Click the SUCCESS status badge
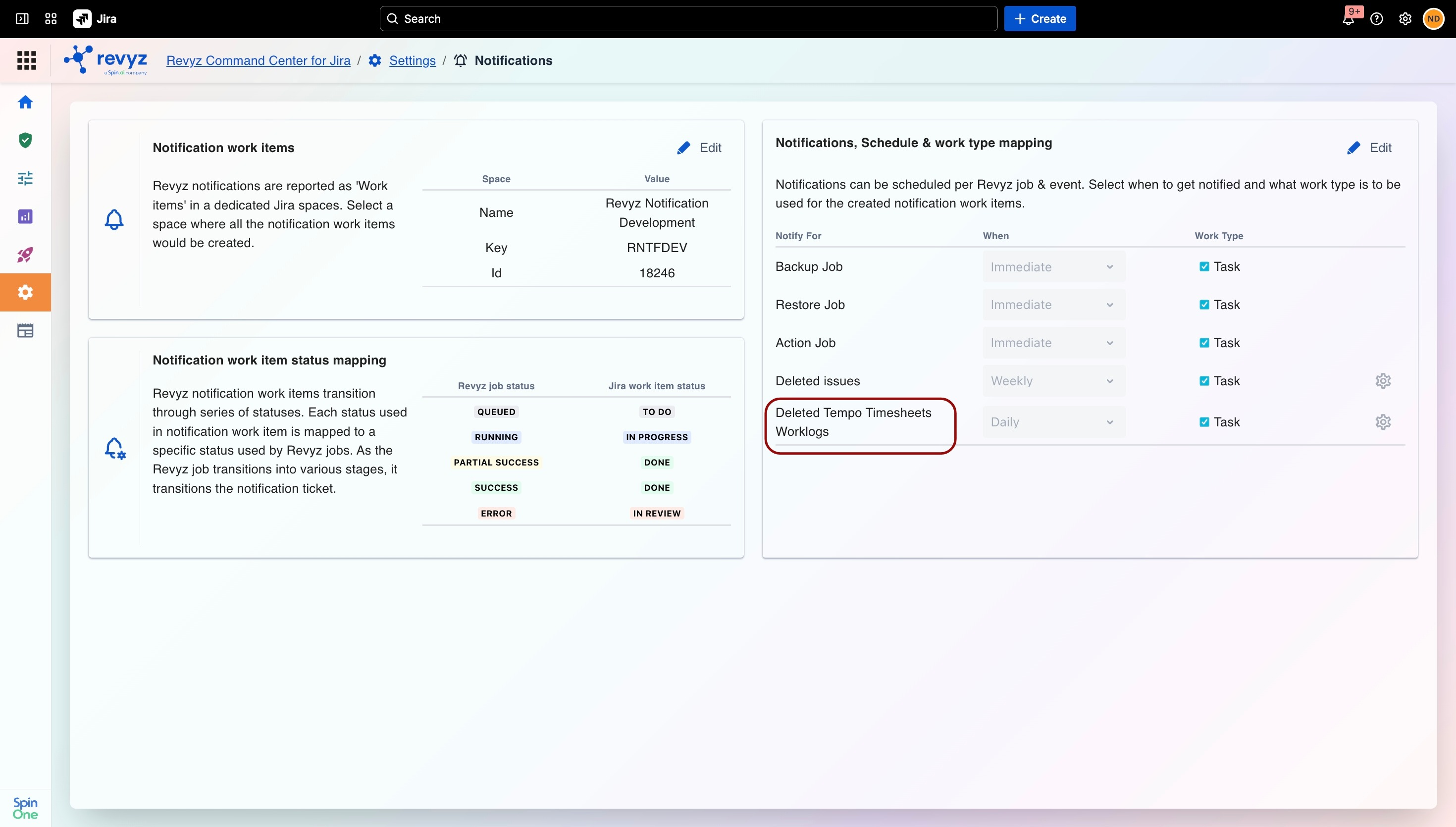Image resolution: width=1456 pixels, height=827 pixels. [496, 488]
